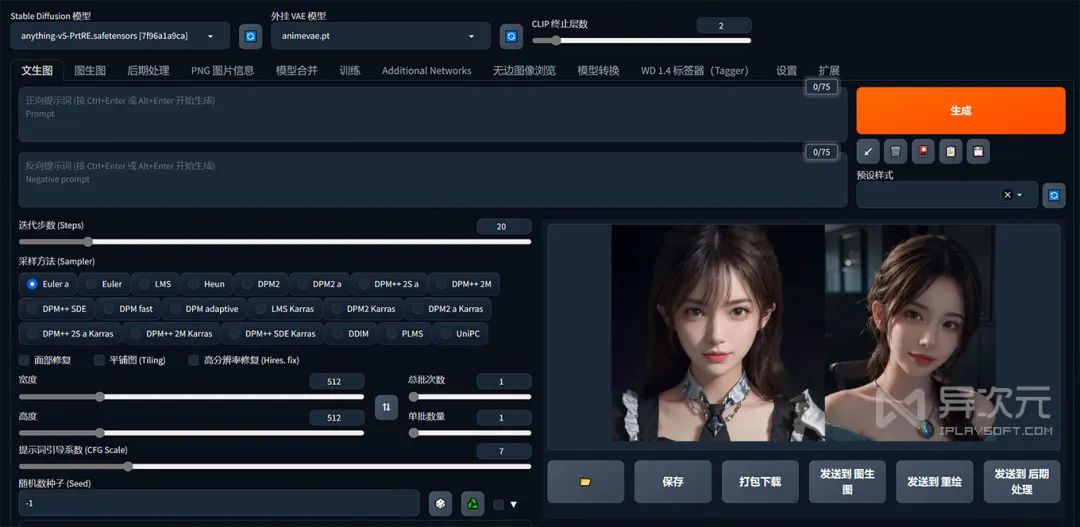Adjust the 宽度 (width) slider
The height and width of the screenshot is (527, 1080).
tap(191, 397)
